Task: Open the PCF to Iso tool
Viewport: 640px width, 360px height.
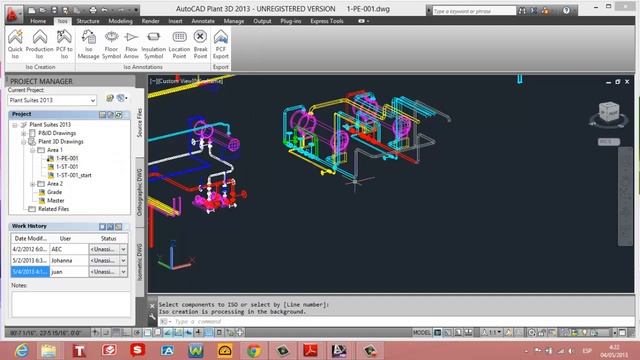Action: (64, 44)
